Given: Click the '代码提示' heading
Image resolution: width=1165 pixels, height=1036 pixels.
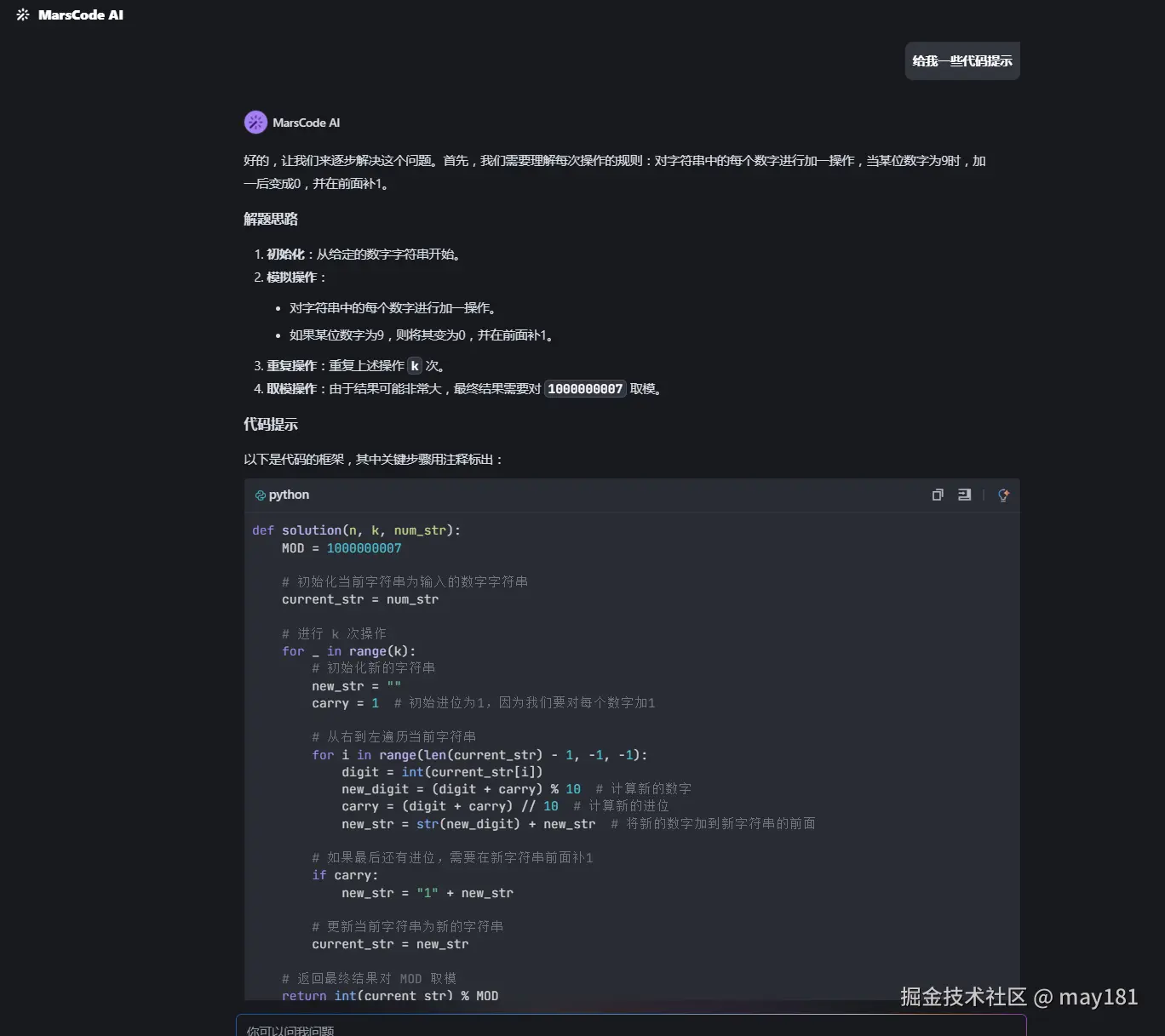Looking at the screenshot, I should [x=271, y=424].
